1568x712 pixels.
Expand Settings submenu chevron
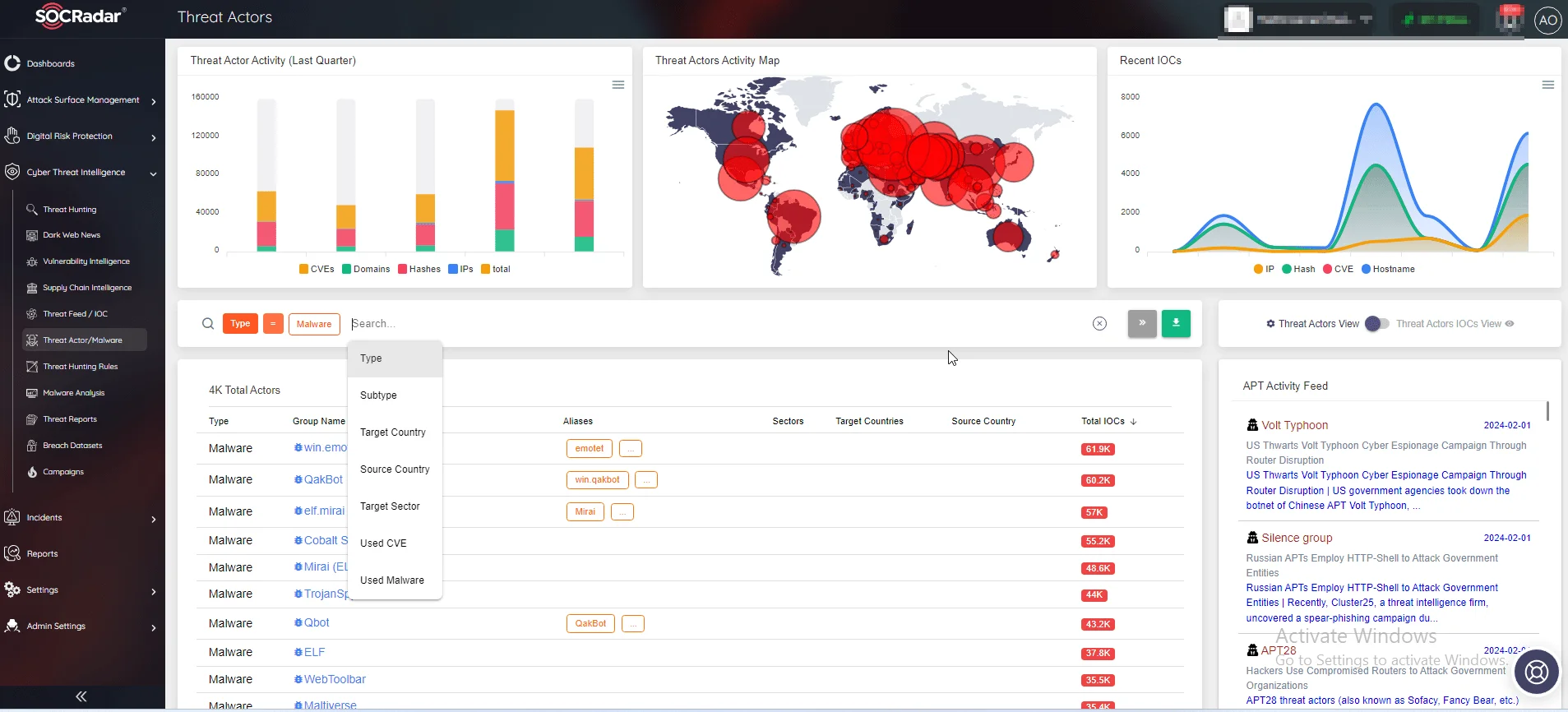(154, 591)
